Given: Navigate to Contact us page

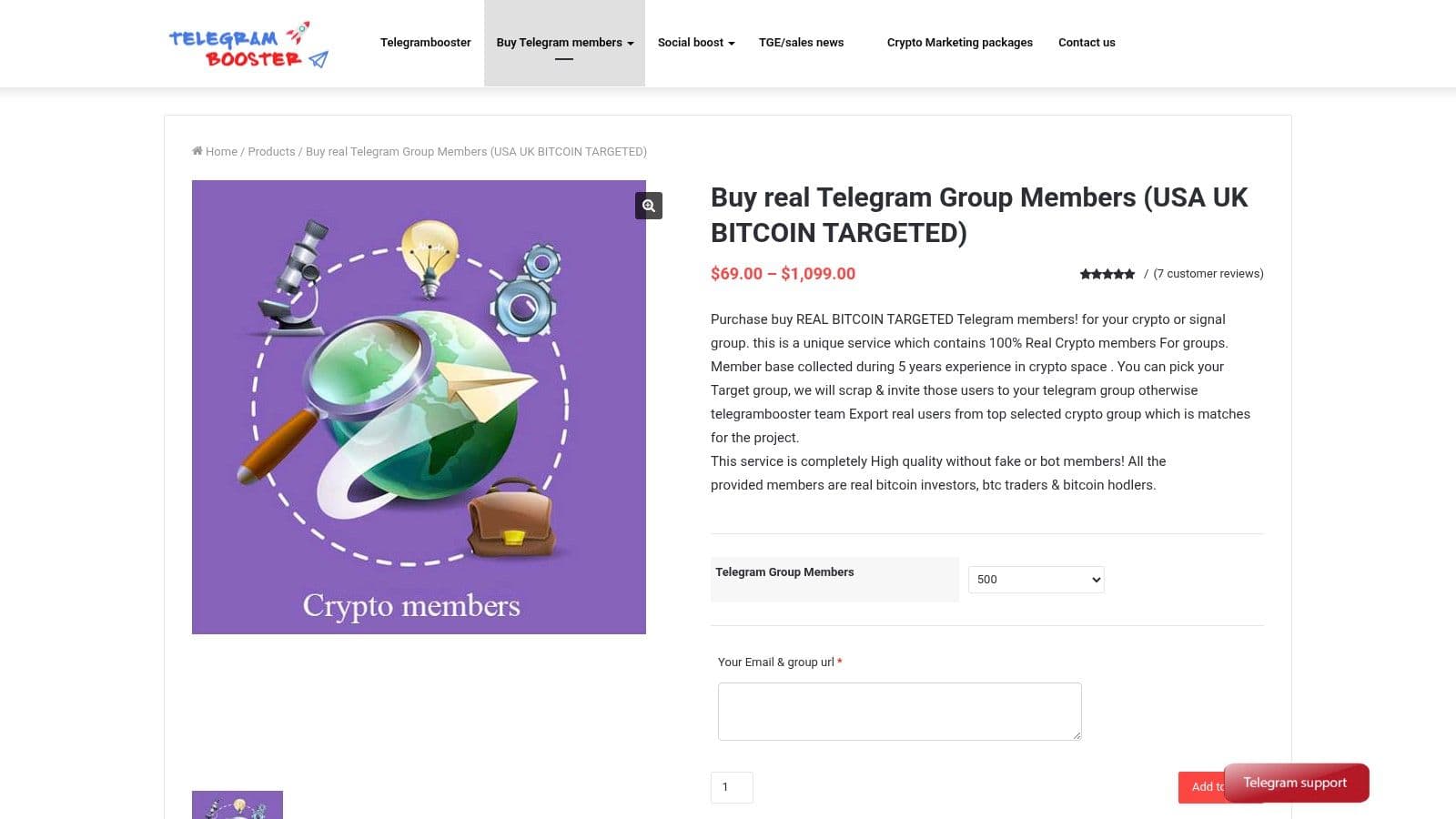Looking at the screenshot, I should click(x=1087, y=43).
